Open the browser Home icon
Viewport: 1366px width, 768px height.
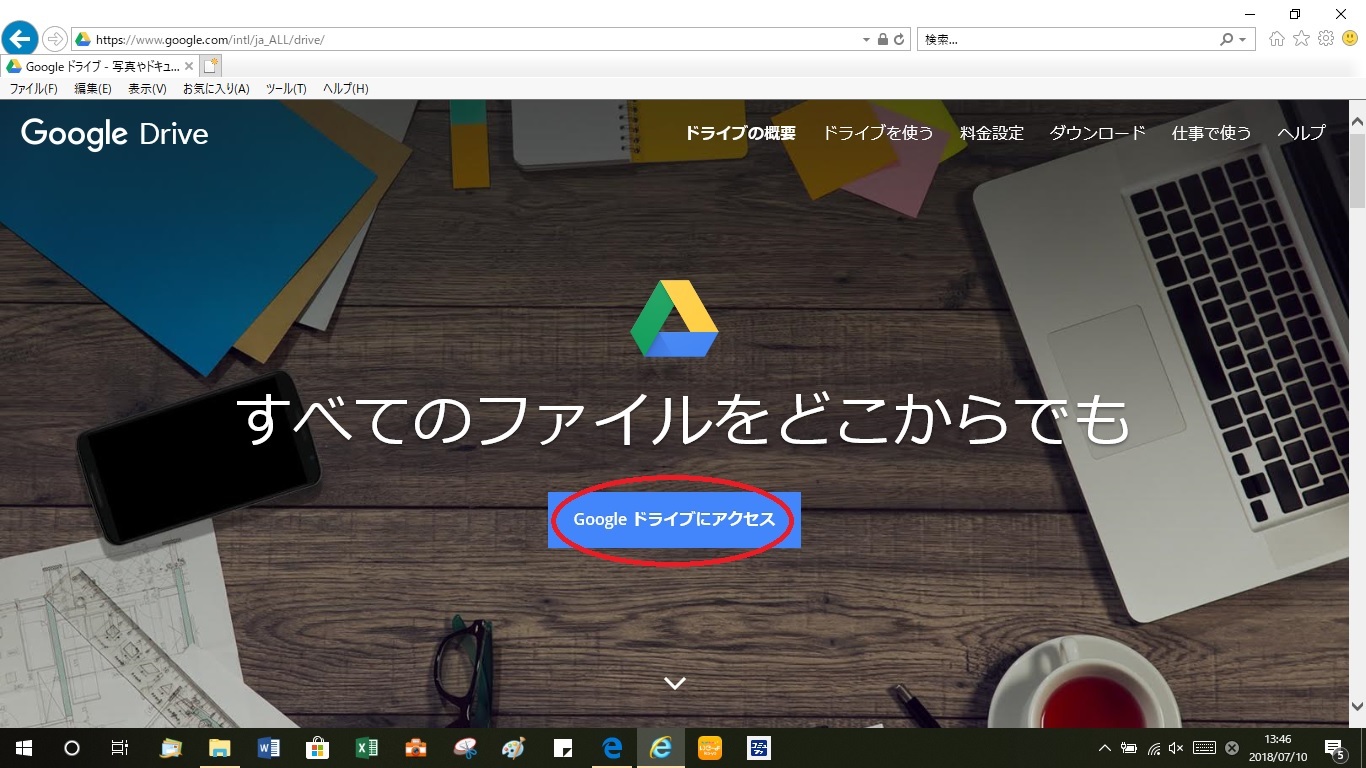1277,39
